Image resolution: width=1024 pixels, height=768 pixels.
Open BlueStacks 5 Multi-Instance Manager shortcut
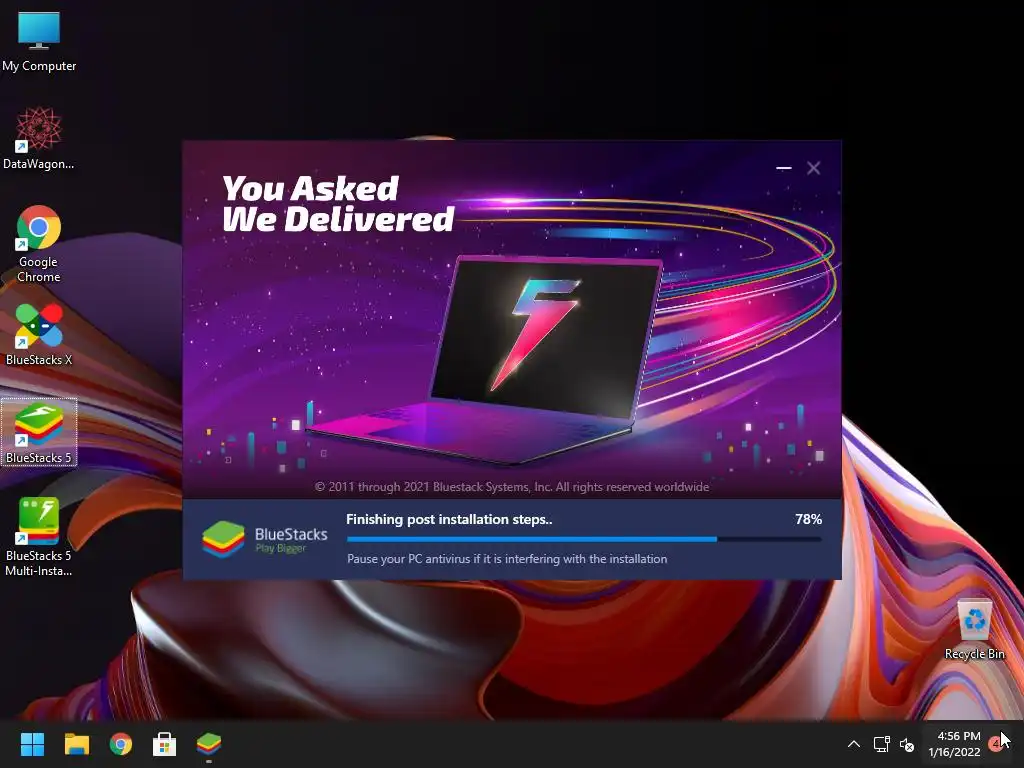click(x=39, y=537)
